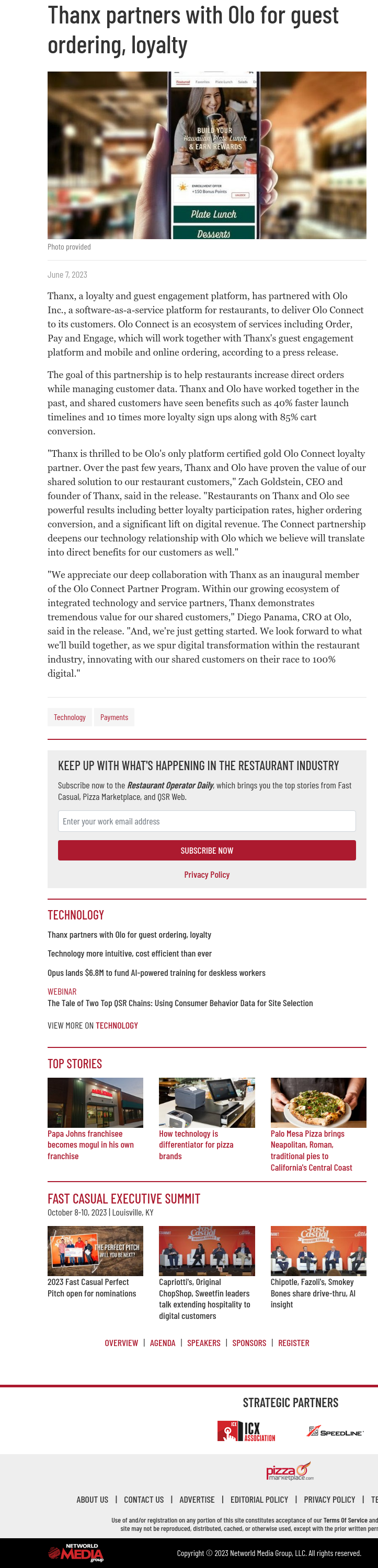Open the Agenda summit menu item
The image size is (378, 1568).
[162, 1343]
